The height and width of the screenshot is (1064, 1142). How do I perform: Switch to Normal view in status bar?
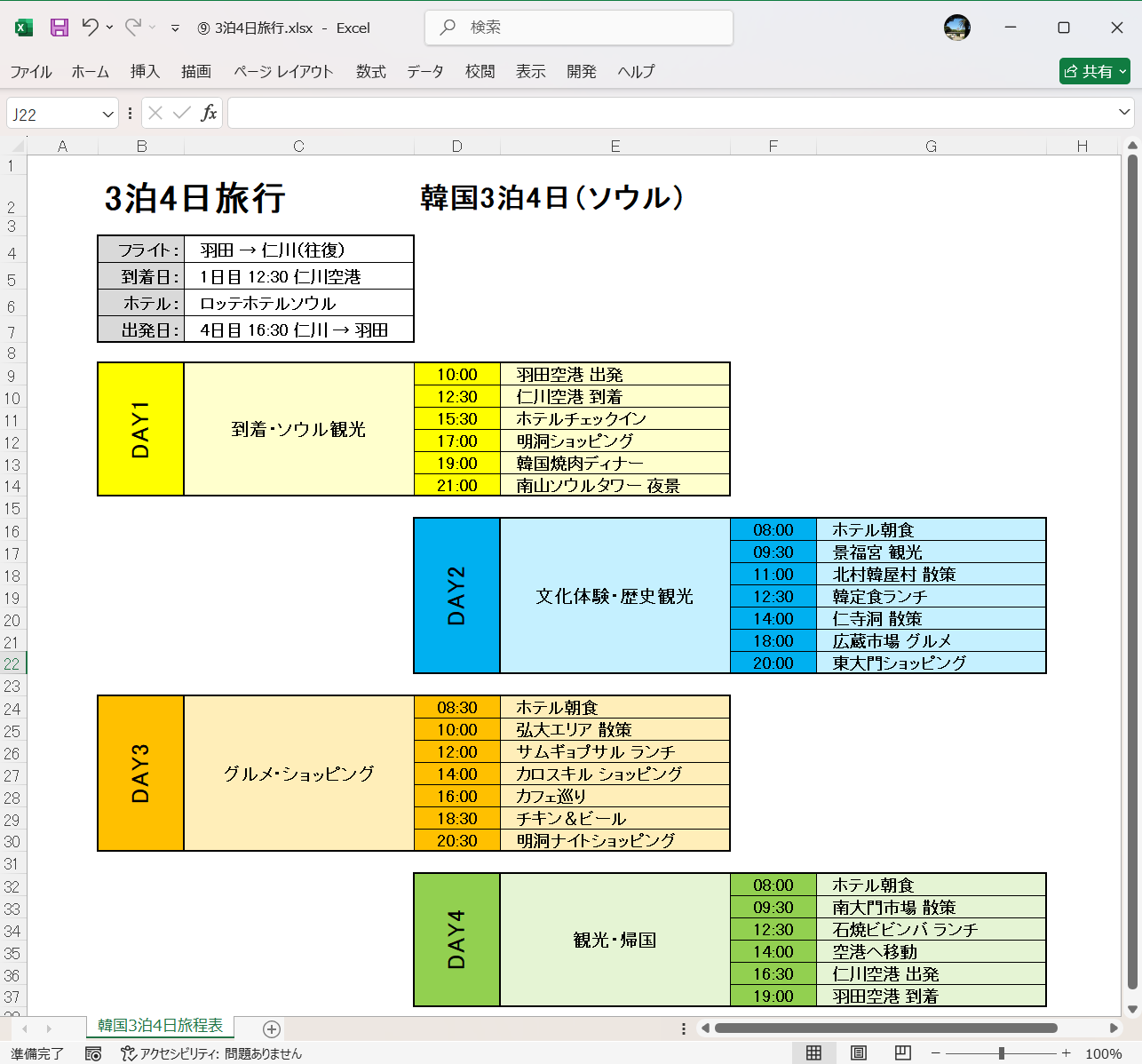pos(813,1053)
